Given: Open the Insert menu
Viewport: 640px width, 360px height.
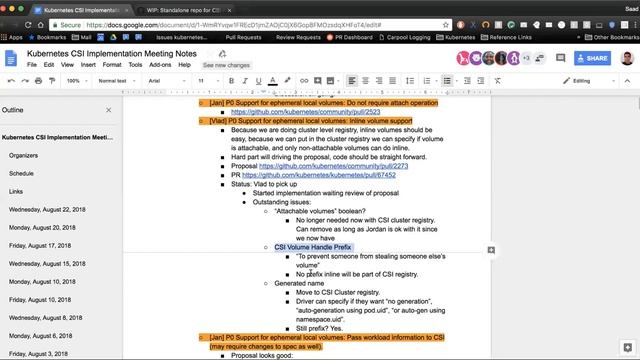Looking at the screenshot, I should [x=88, y=65].
